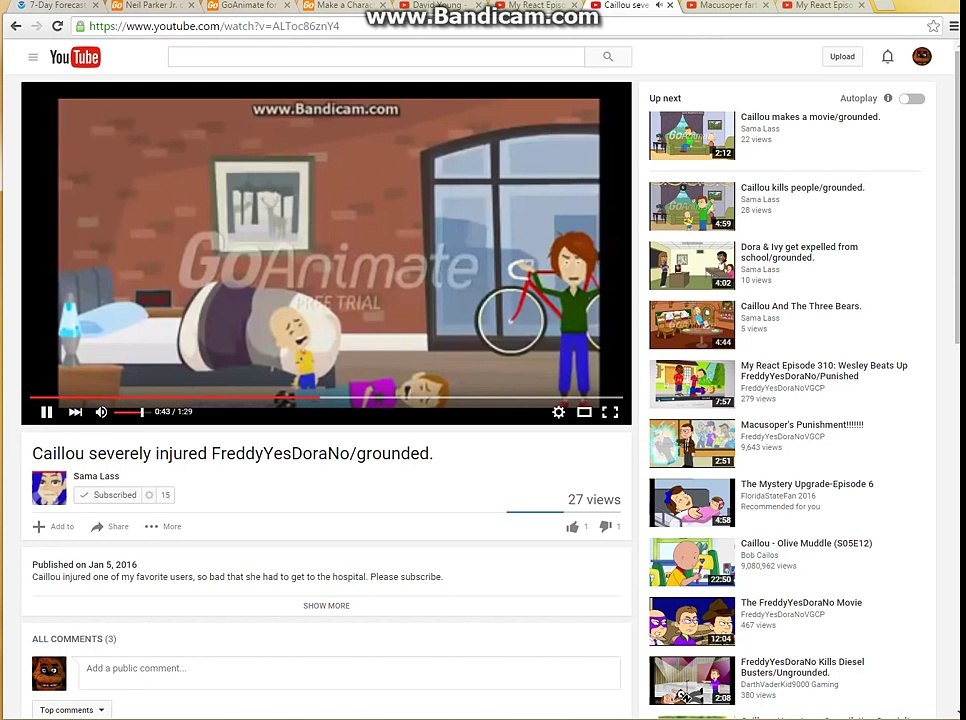Click the page vertical scrollbar
The width and height of the screenshot is (966, 720).
[x=956, y=197]
